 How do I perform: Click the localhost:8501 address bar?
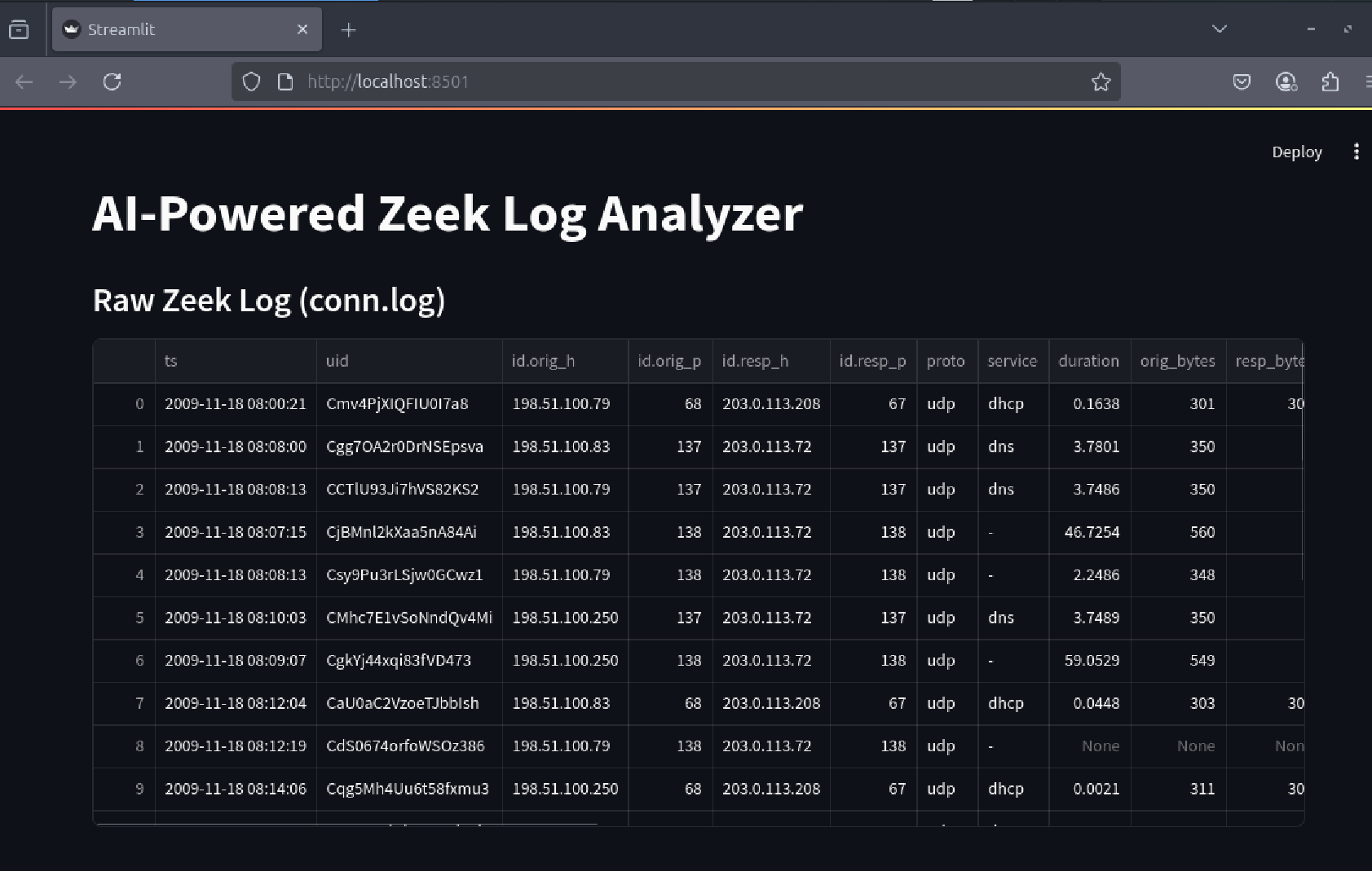[652, 81]
